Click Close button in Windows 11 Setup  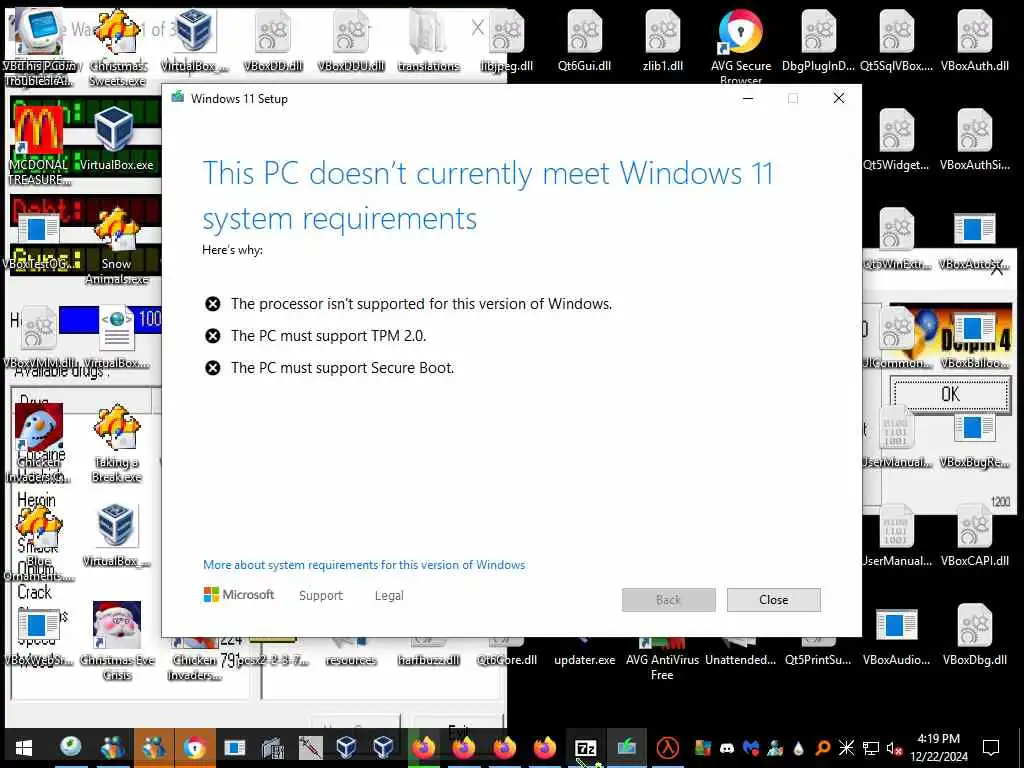(x=773, y=600)
